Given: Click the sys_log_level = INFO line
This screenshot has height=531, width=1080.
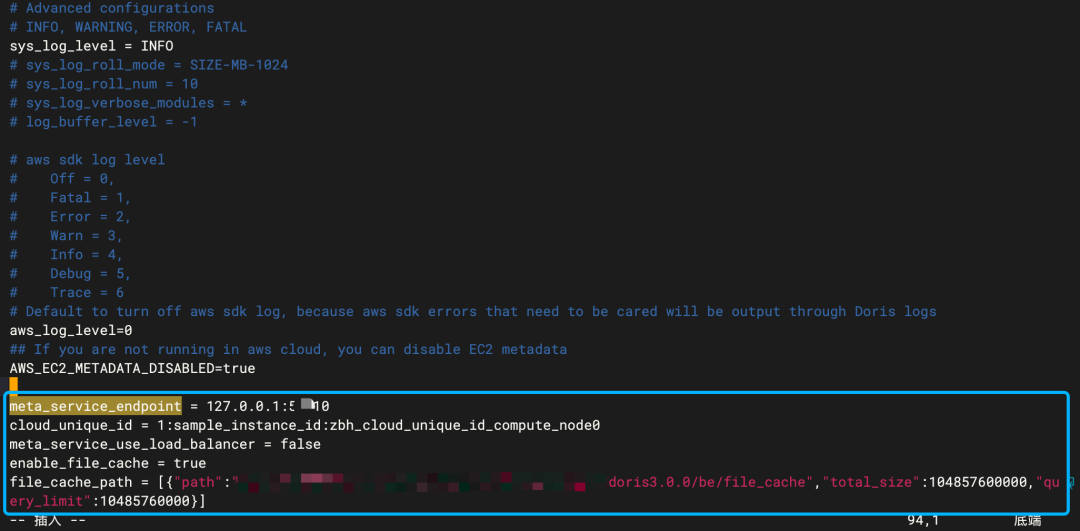Looking at the screenshot, I should click(91, 46).
